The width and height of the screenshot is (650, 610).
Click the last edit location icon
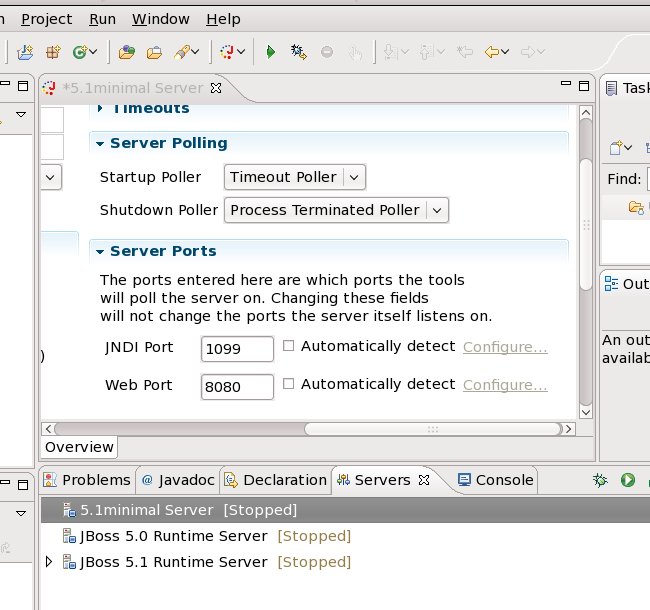[x=465, y=52]
